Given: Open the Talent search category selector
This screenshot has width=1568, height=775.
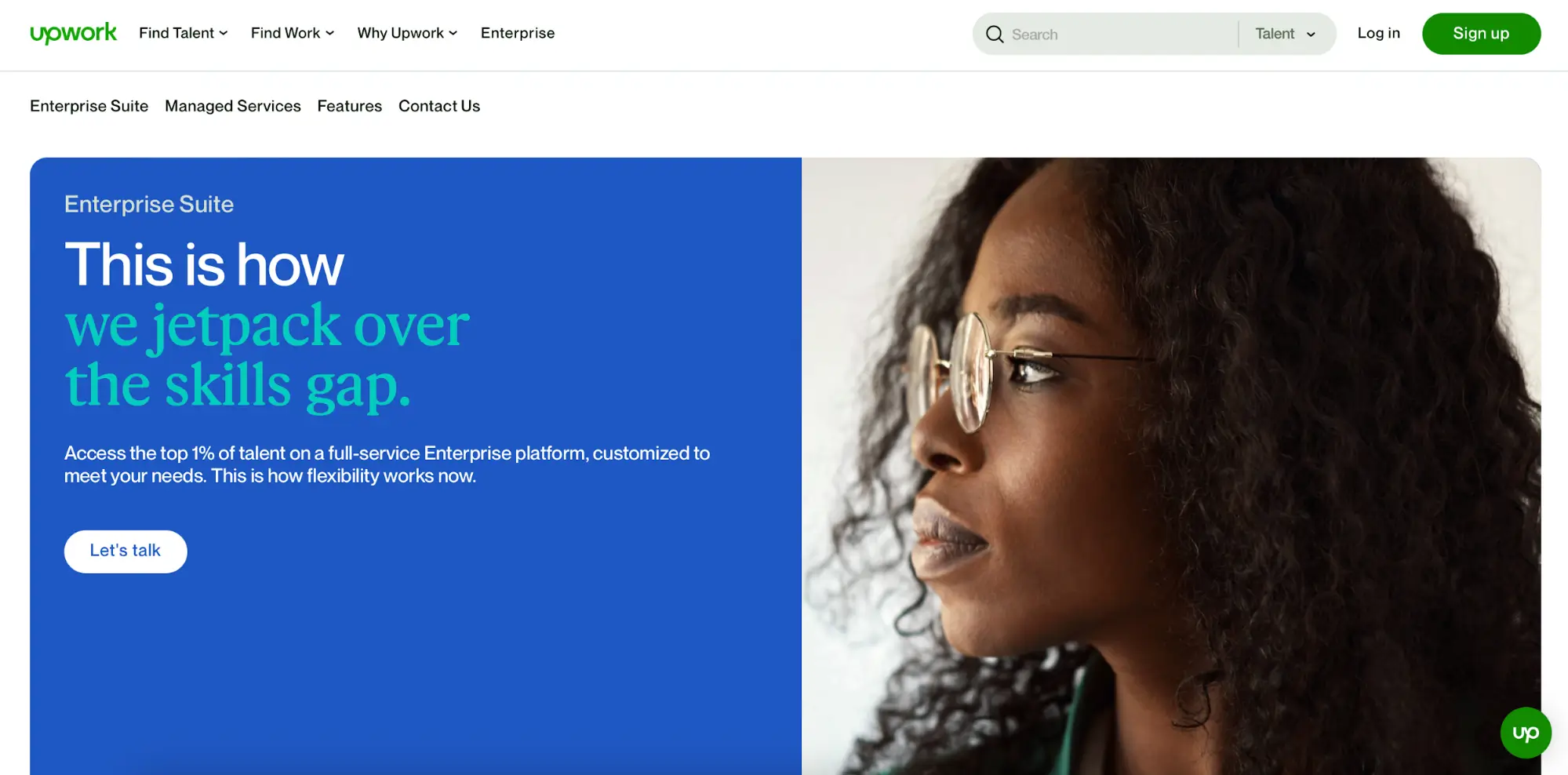Looking at the screenshot, I should click(x=1286, y=34).
